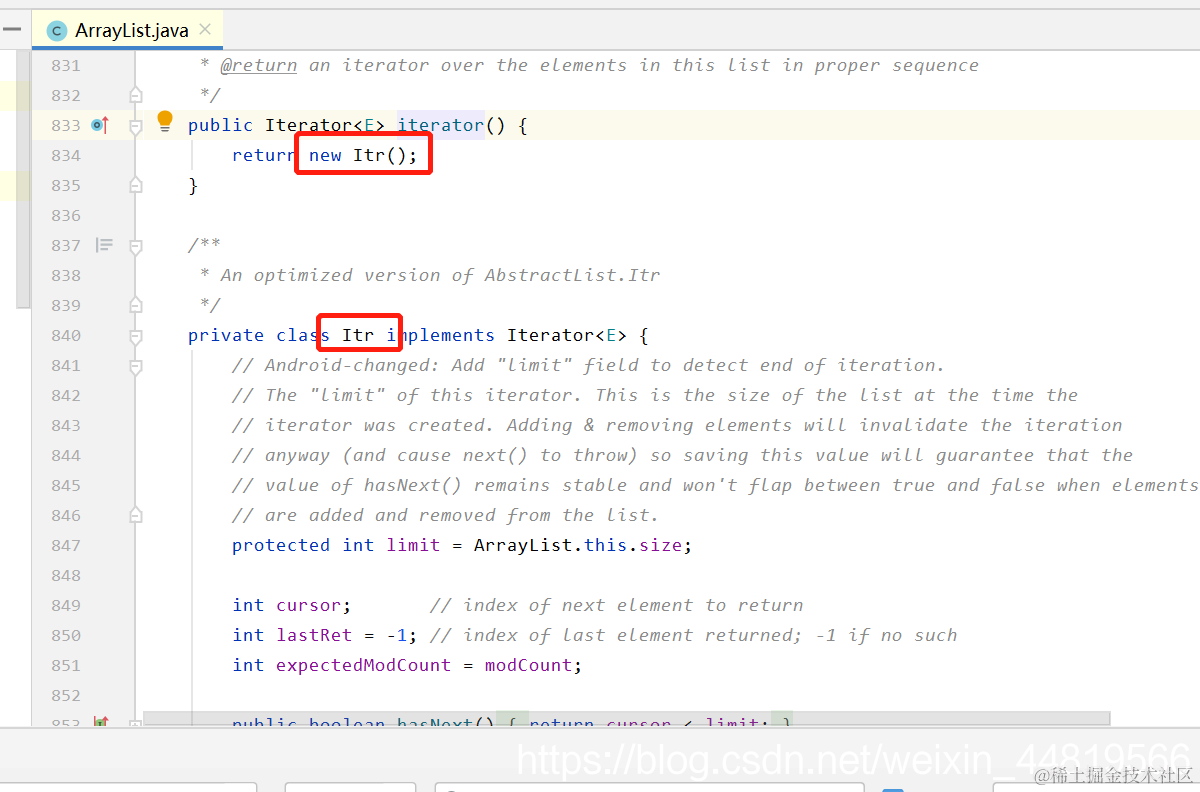Collapse the Itr class at line 840

136,335
